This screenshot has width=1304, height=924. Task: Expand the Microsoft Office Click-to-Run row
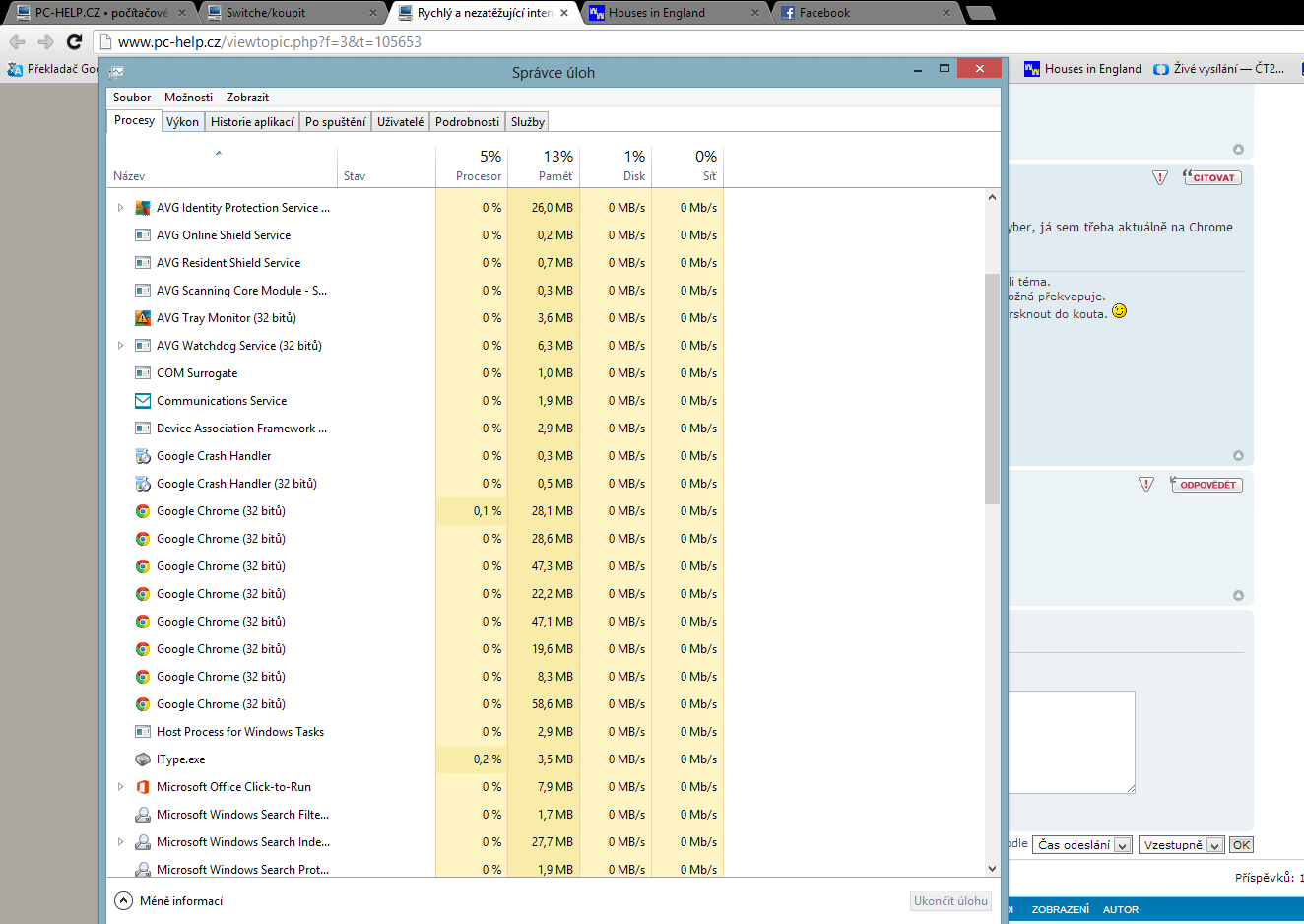click(x=120, y=787)
